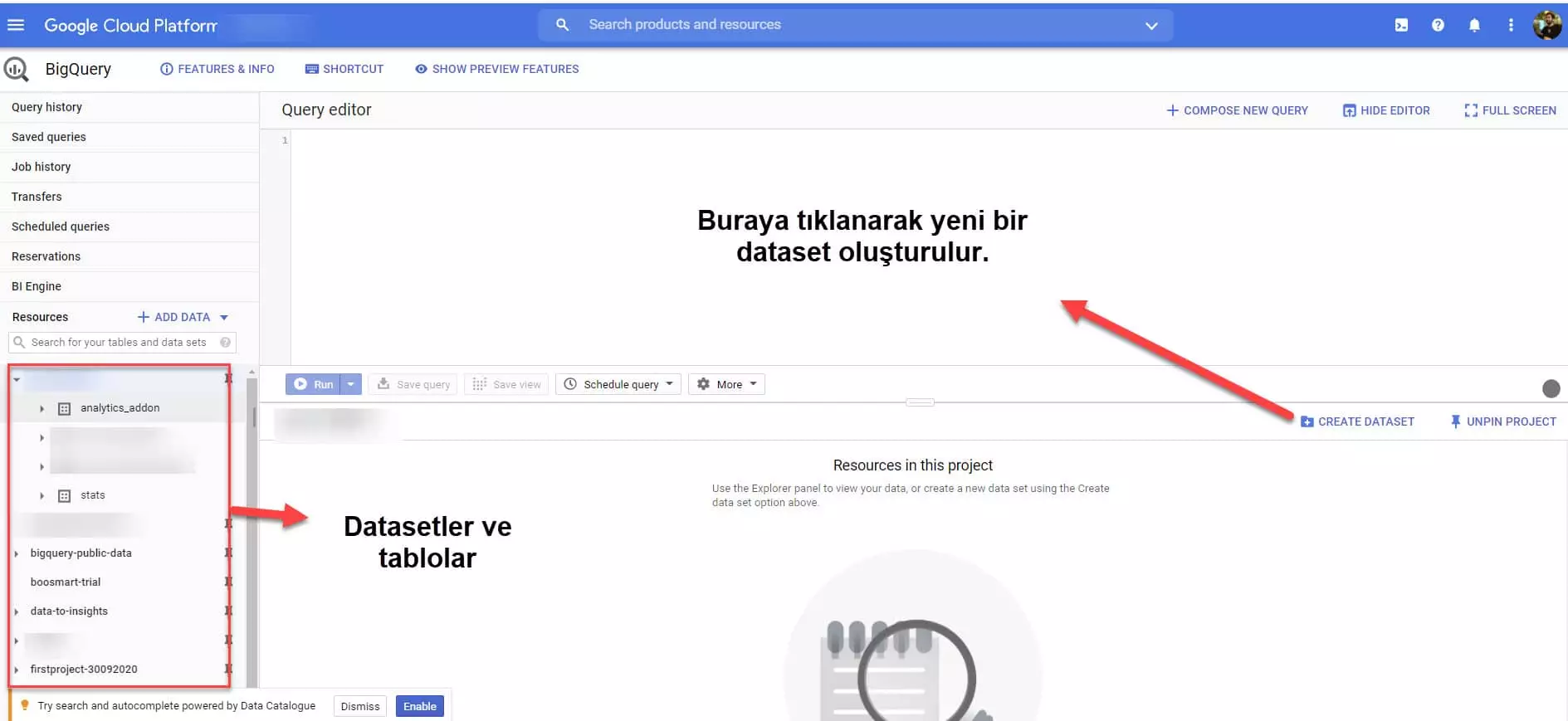Screen dimensions: 1568x721
Task: Switch editor to FULL SCREEN
Action: (x=1510, y=110)
